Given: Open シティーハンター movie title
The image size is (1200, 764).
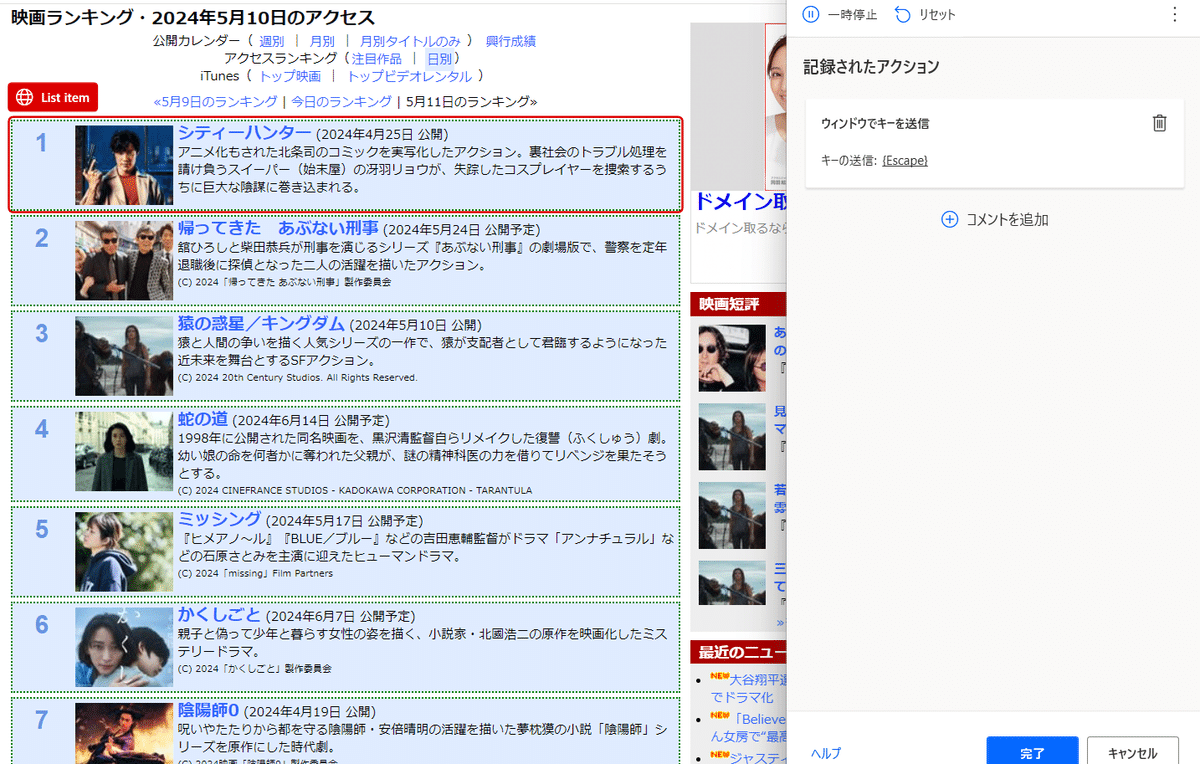Looking at the screenshot, I should (244, 132).
